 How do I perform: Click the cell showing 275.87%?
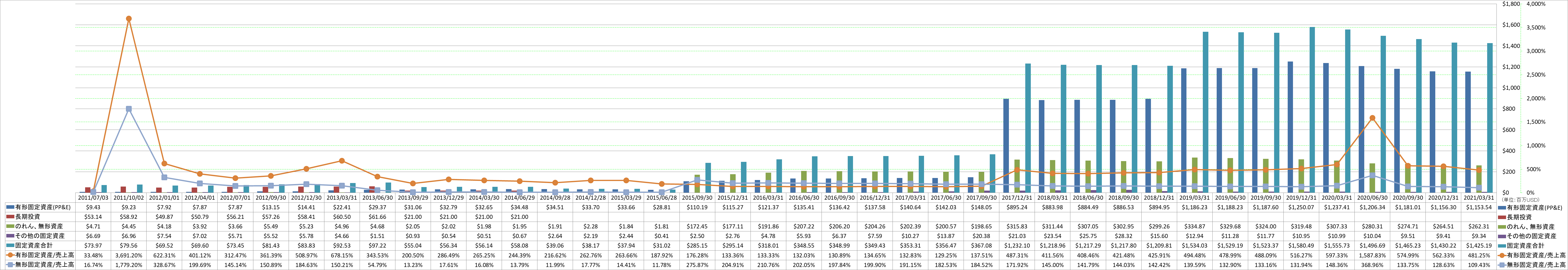(x=697, y=265)
